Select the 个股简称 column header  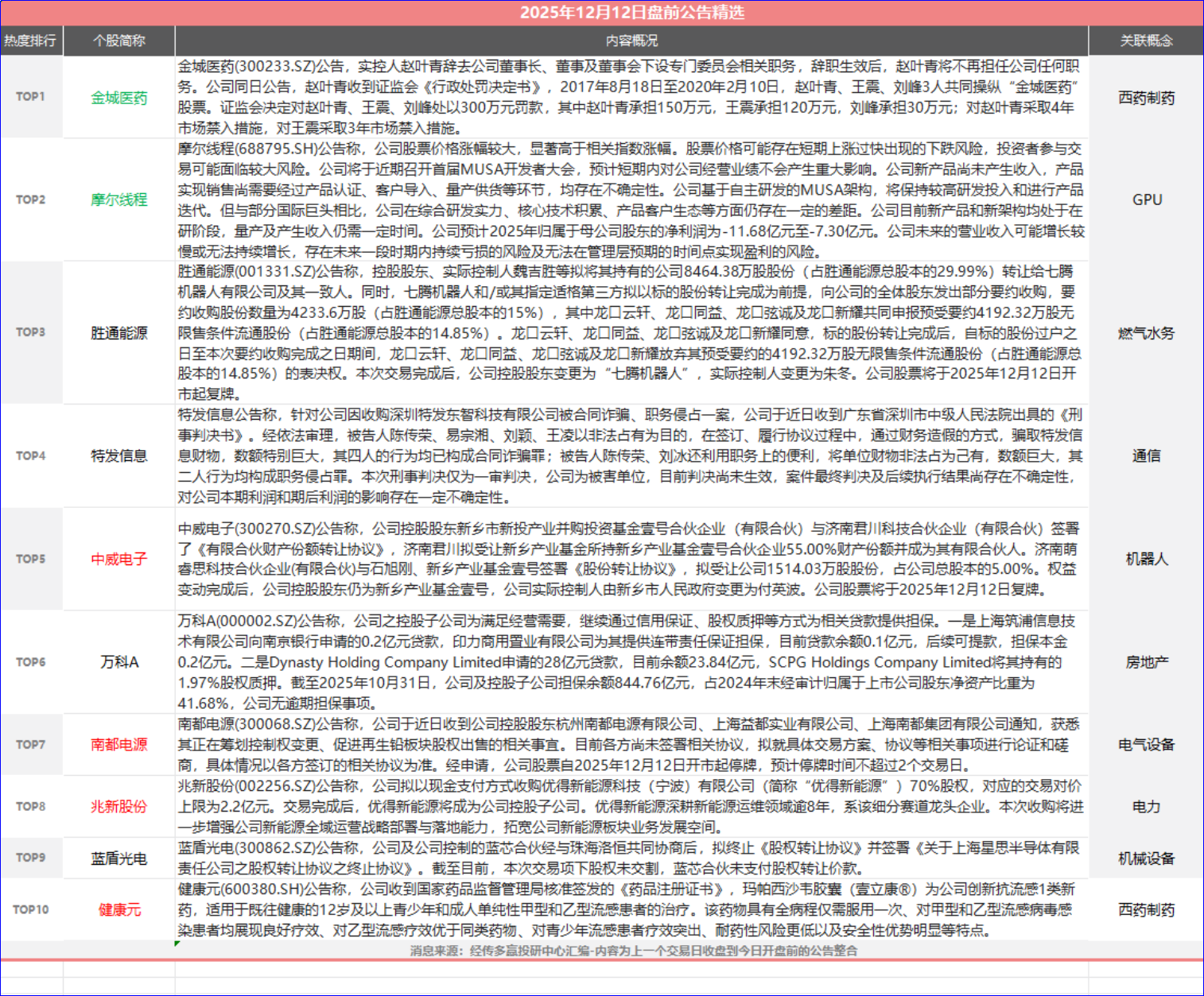coord(119,41)
